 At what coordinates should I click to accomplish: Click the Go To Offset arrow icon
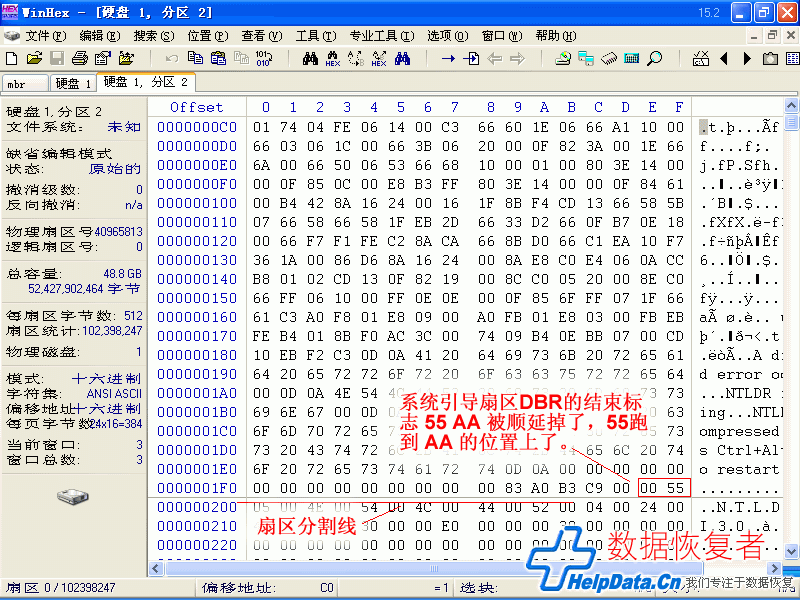pos(448,59)
